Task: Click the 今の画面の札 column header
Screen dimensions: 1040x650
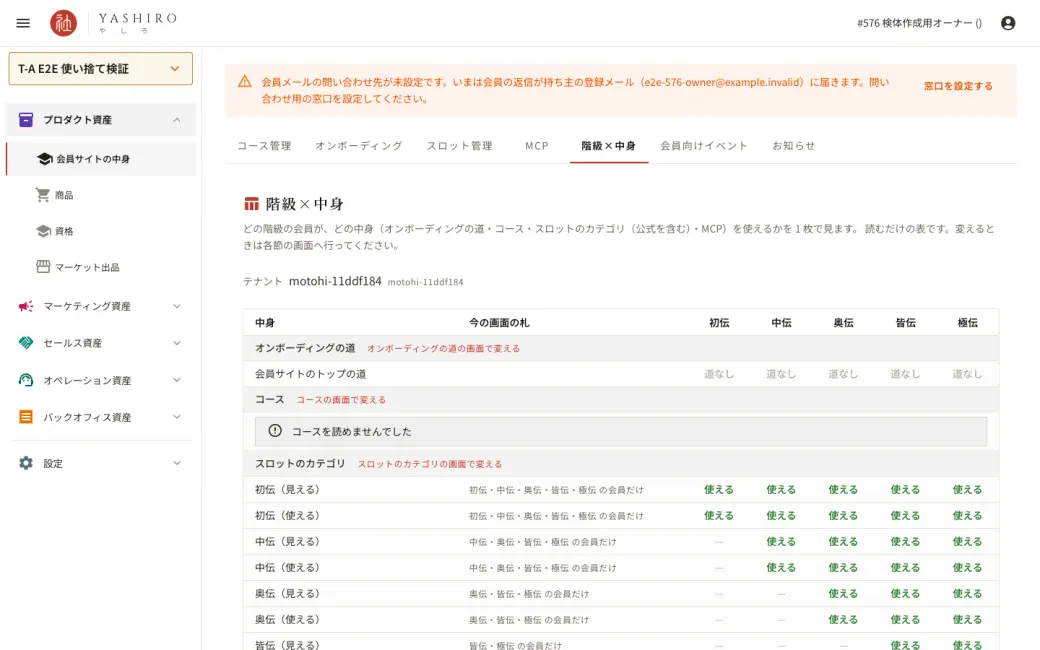Action: 499,322
